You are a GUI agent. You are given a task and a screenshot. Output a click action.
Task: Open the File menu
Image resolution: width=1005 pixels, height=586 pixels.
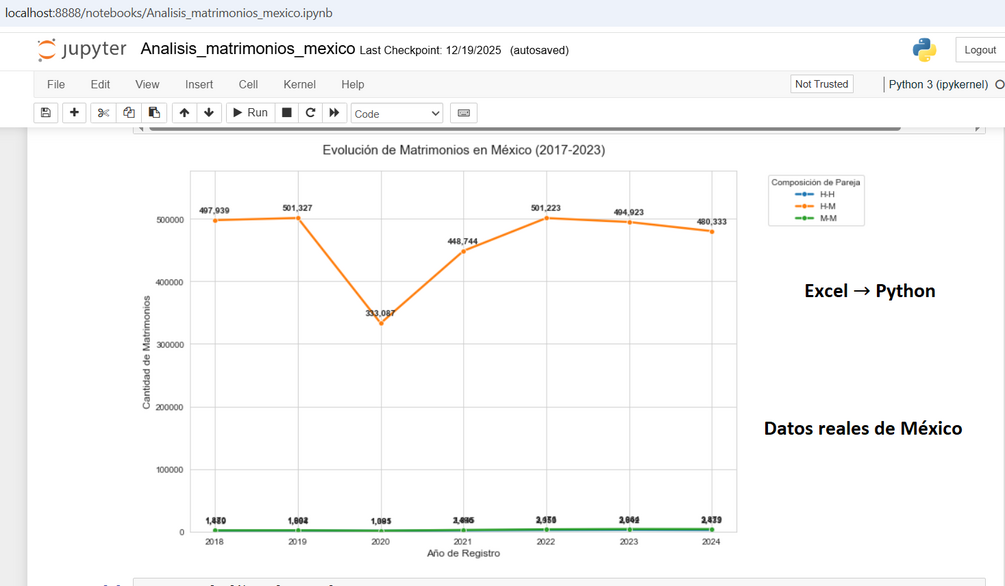point(56,85)
